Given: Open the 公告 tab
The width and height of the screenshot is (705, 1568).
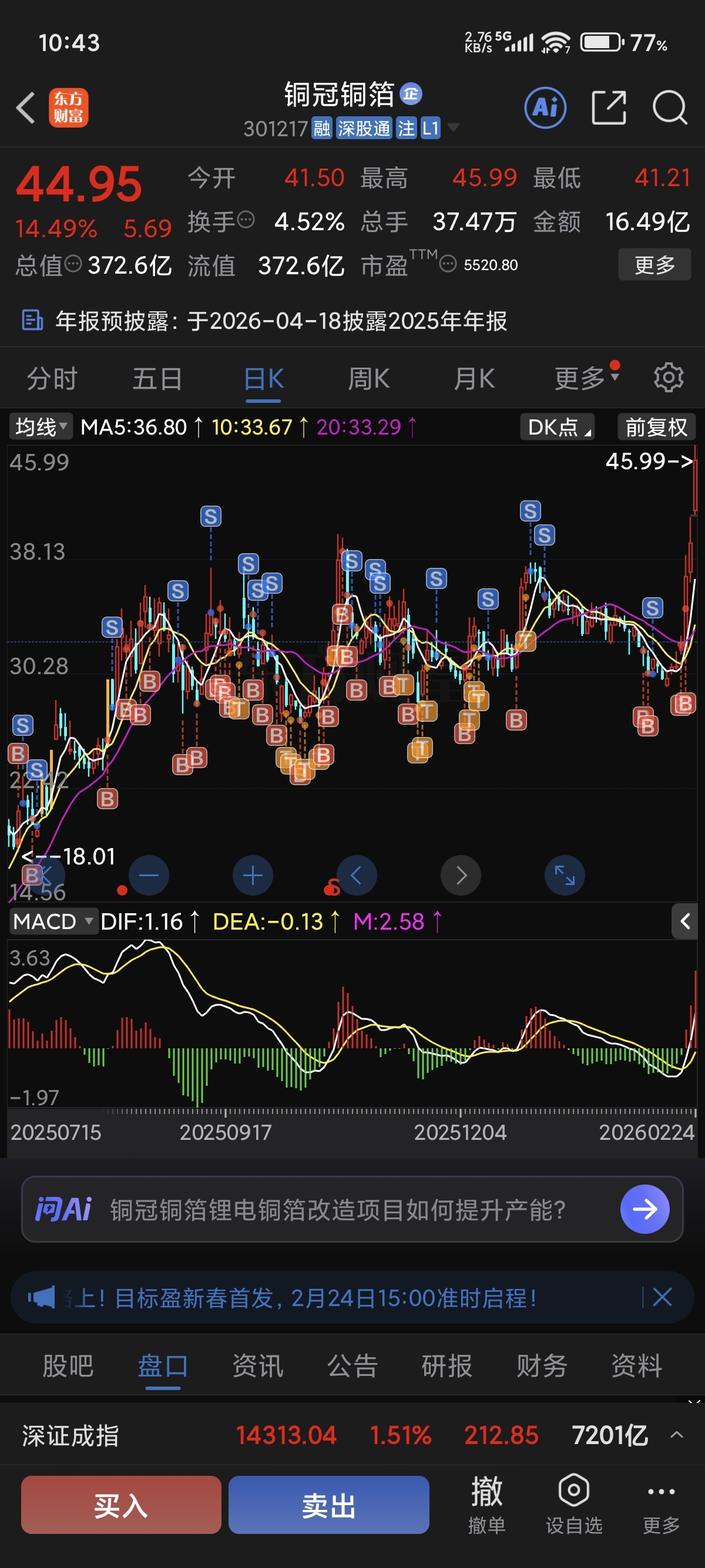Looking at the screenshot, I should 352,1365.
